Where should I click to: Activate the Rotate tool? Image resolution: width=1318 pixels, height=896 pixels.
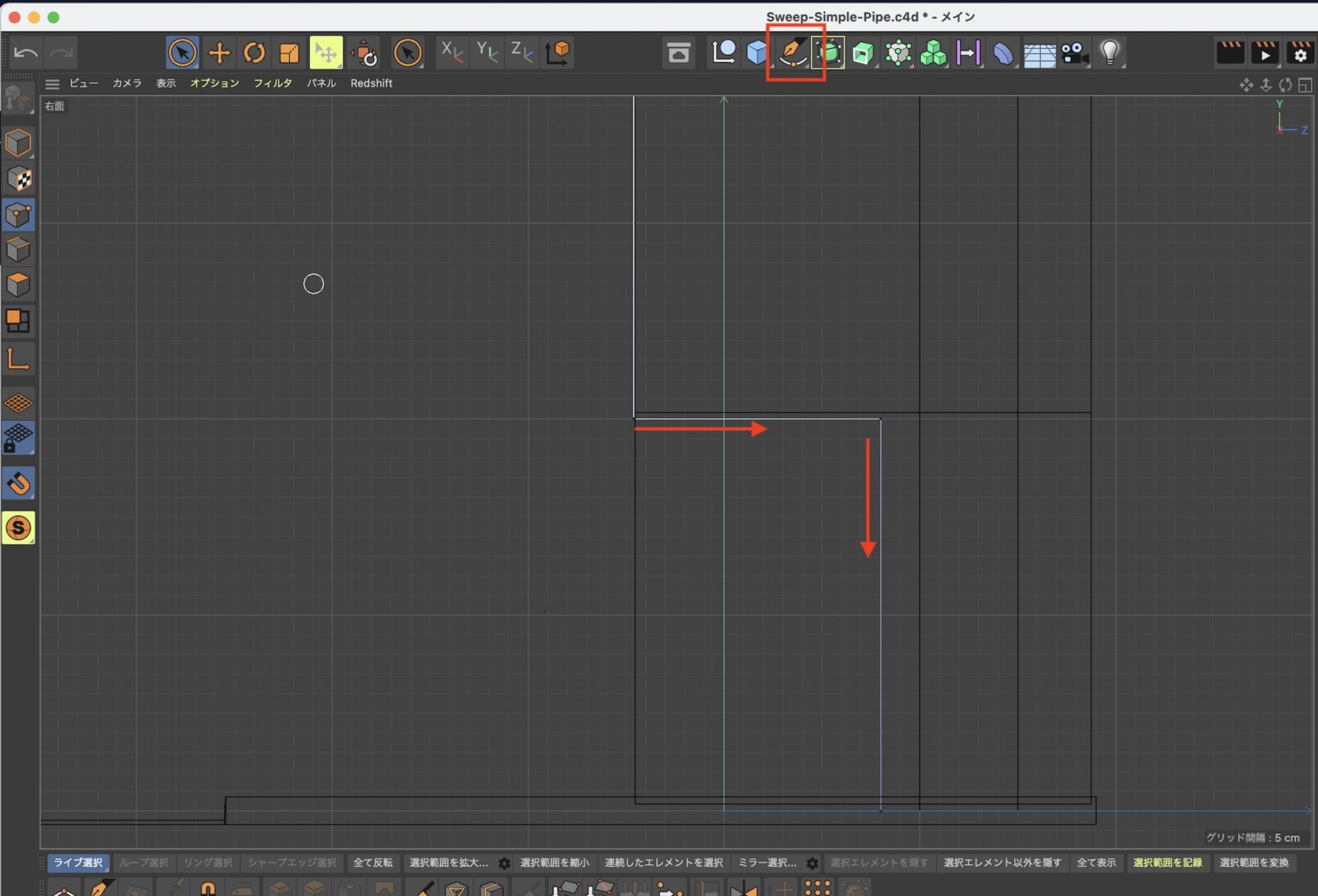(x=255, y=52)
